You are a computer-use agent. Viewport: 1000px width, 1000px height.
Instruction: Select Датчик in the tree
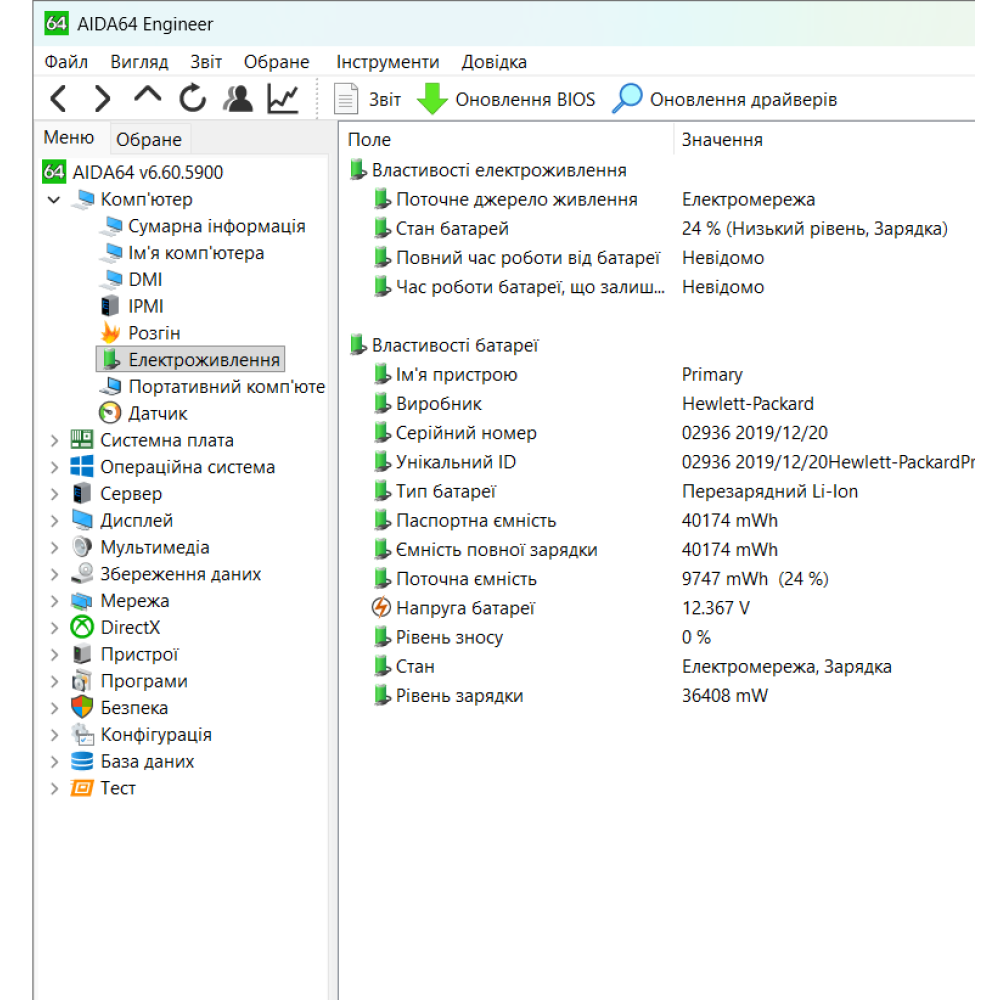click(x=157, y=413)
